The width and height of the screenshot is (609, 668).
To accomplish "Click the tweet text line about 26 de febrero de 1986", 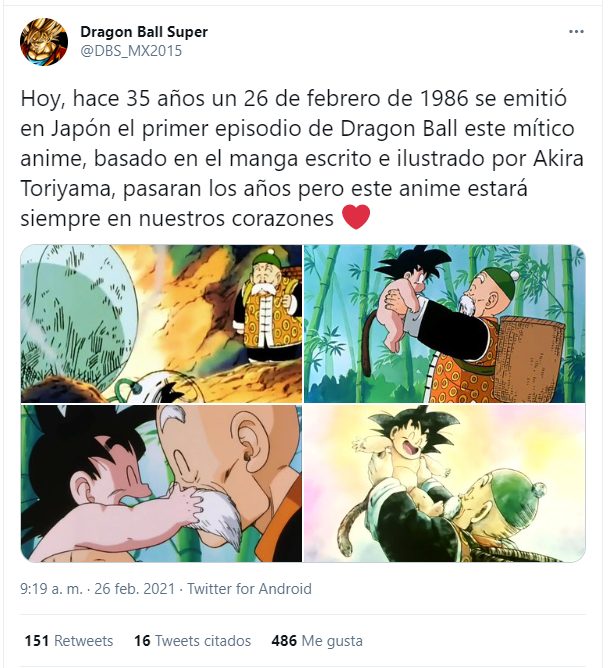I will [x=293, y=99].
